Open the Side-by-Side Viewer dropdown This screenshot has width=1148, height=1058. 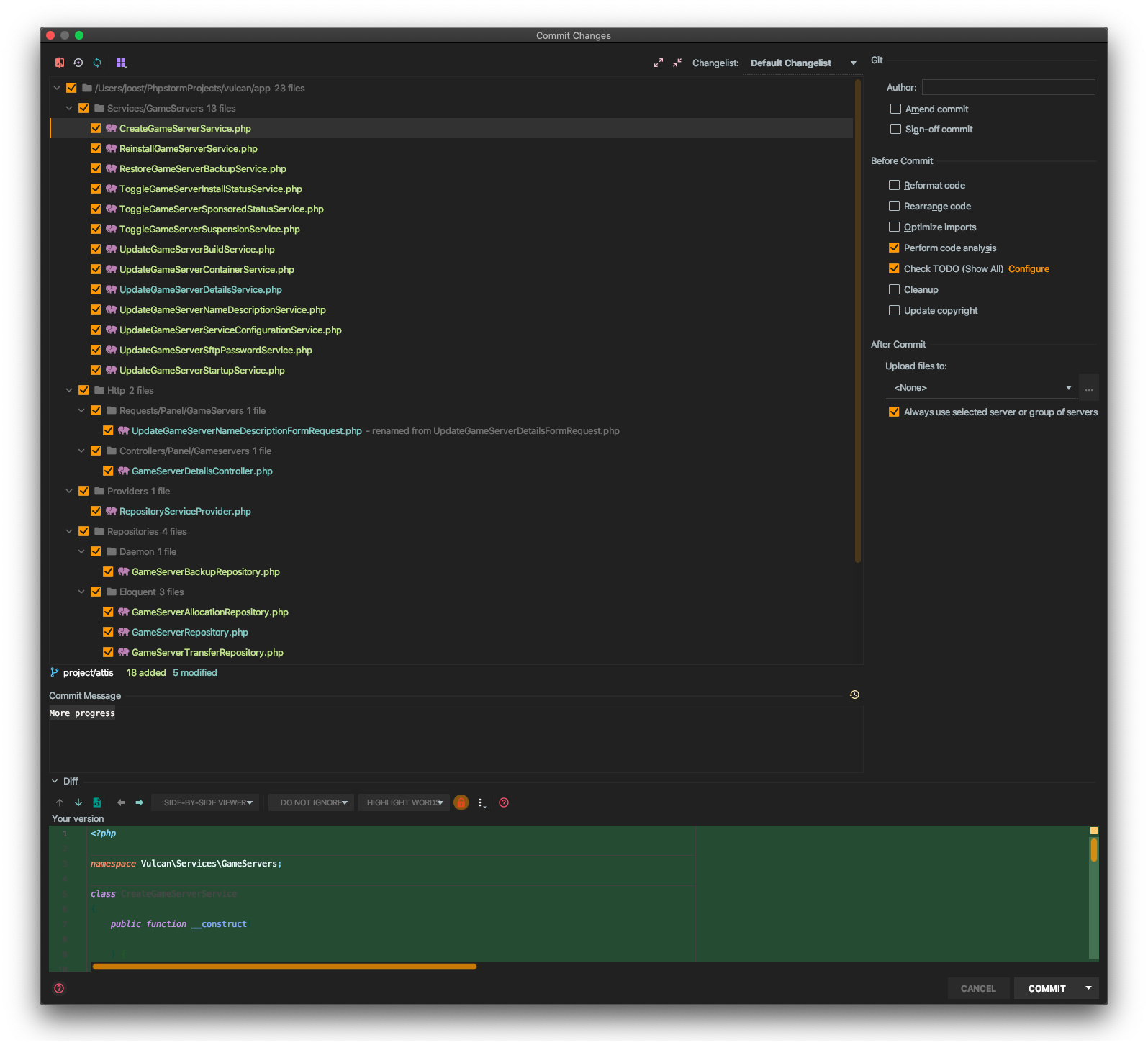[x=207, y=802]
